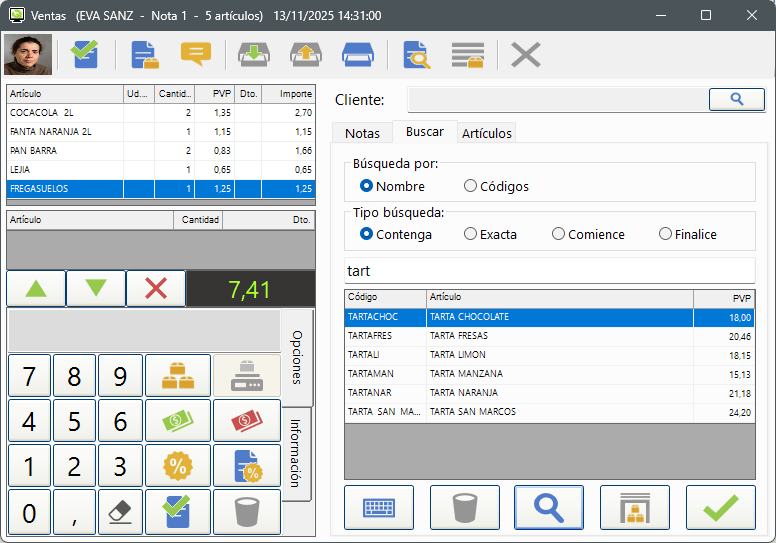The height and width of the screenshot is (543, 776).
Task: Click the on-screen keyboard button below results
Action: pos(378,507)
